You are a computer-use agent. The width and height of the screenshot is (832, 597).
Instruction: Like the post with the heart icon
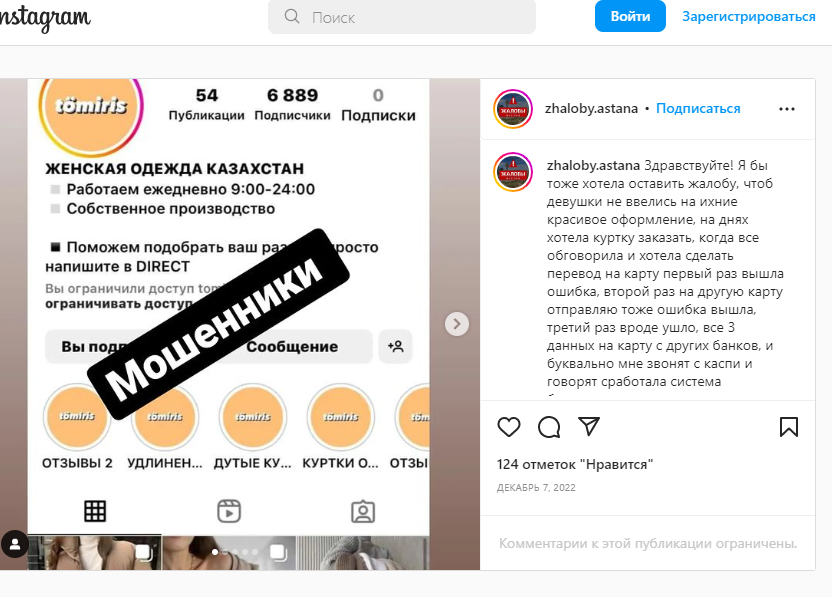(508, 427)
